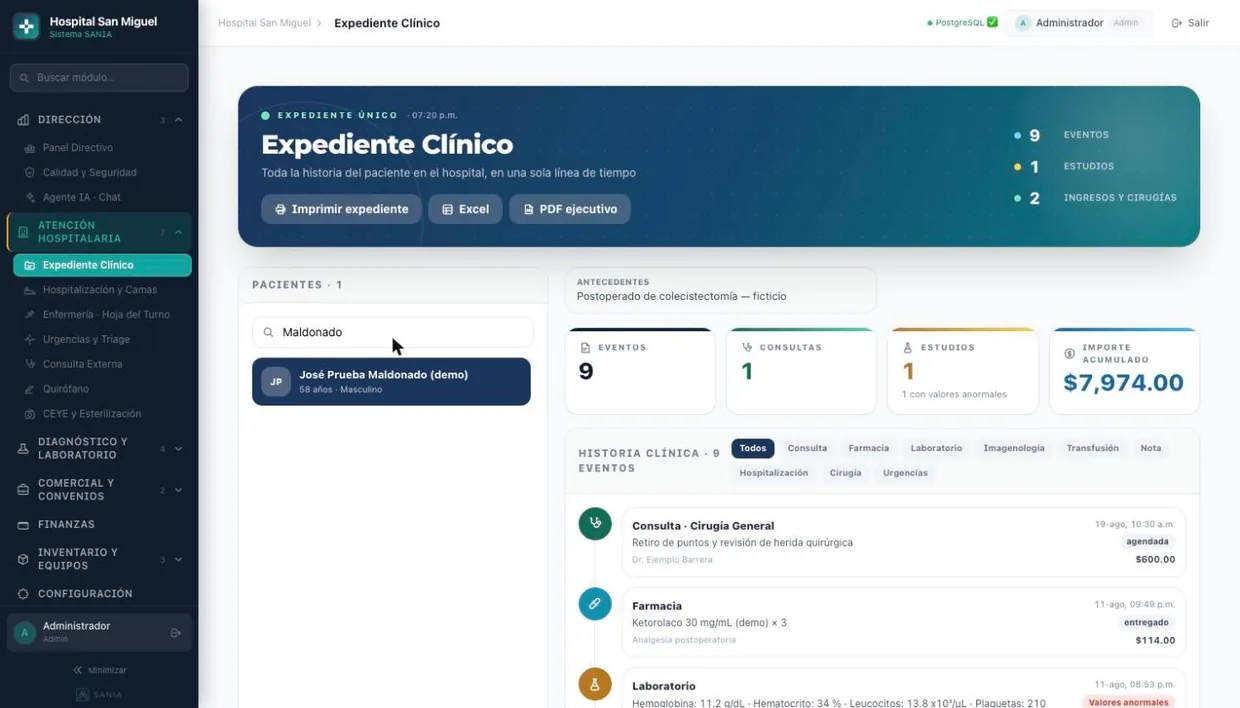Click the Inventario y Equipos box icon

point(23,559)
